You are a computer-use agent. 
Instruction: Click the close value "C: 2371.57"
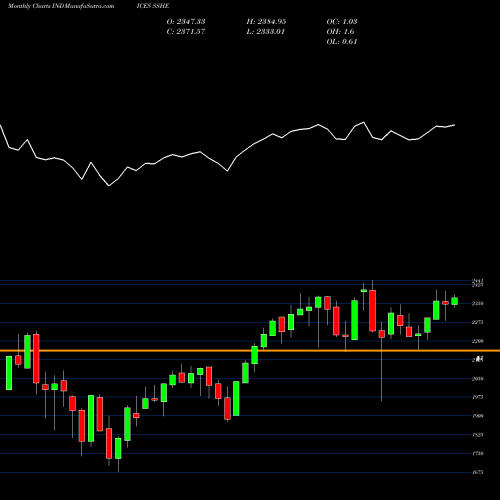186,32
